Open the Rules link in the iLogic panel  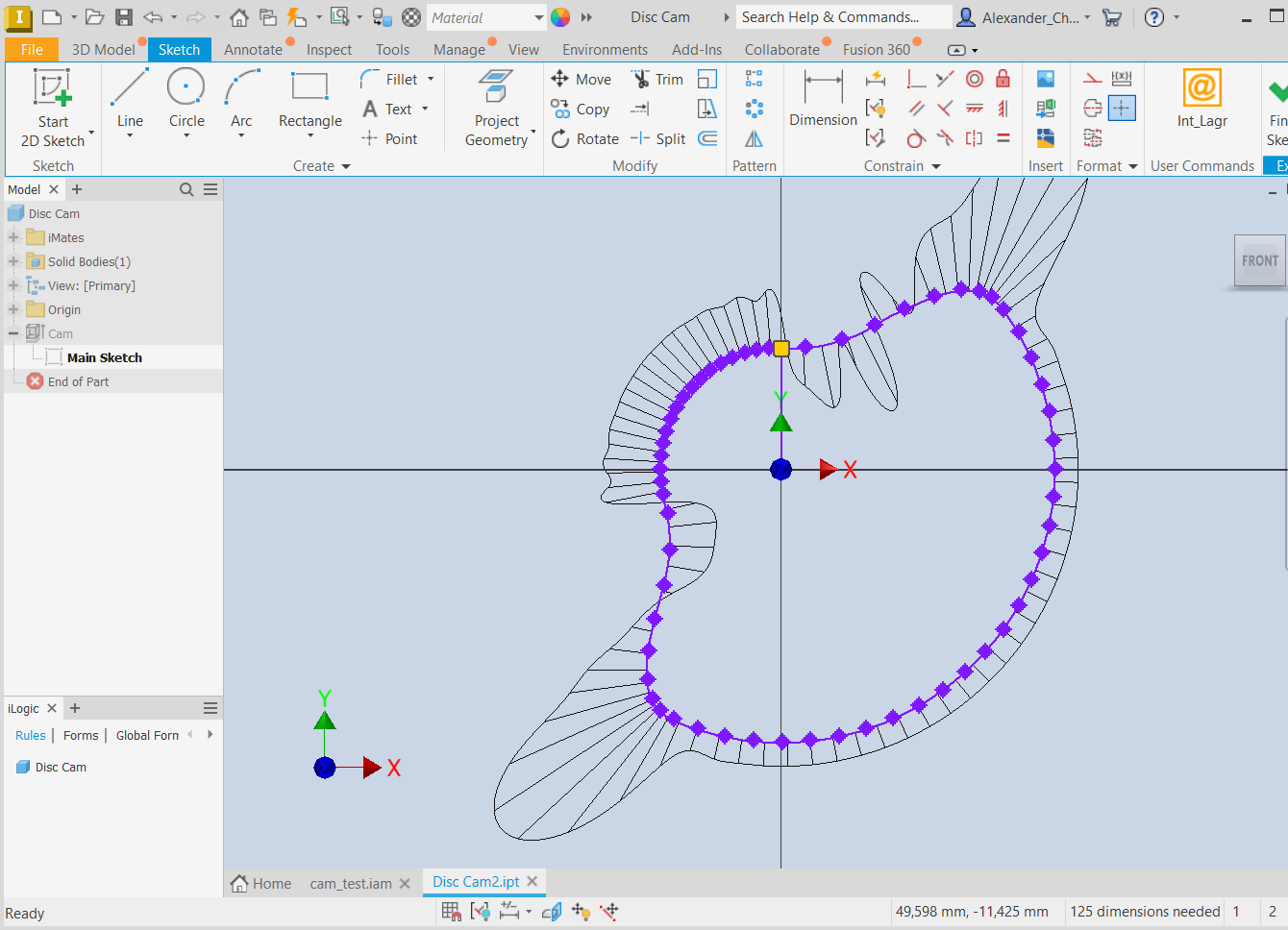30,735
